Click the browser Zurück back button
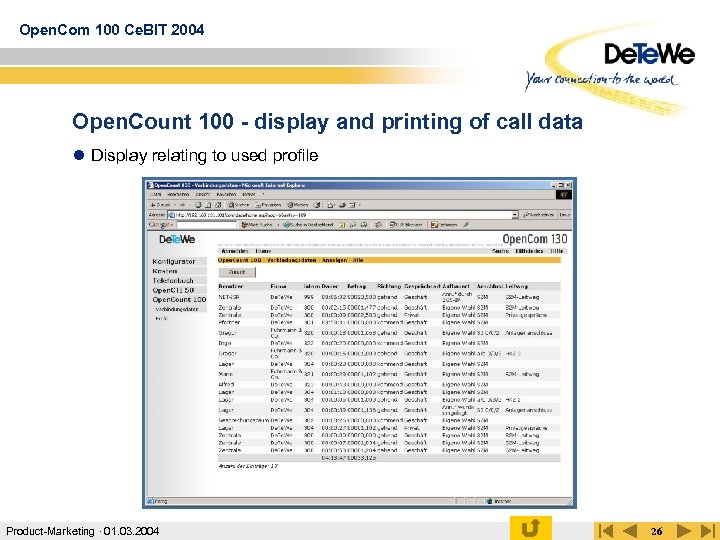 point(161,205)
